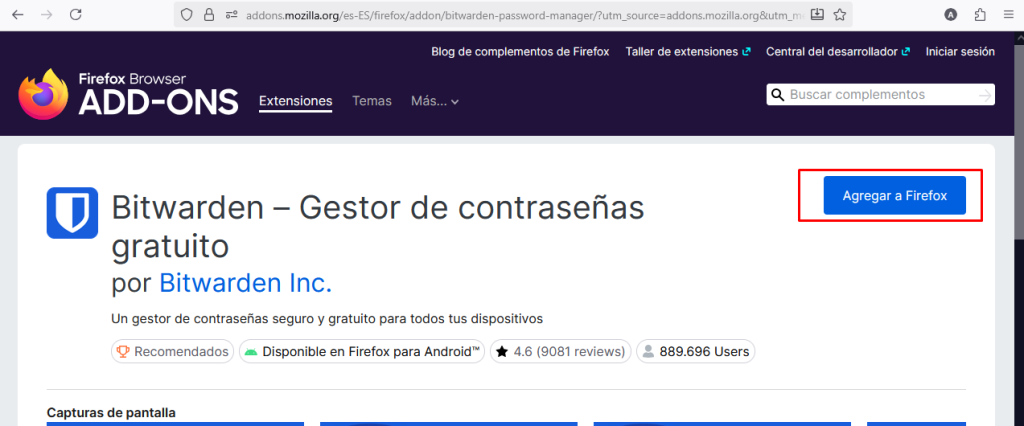The height and width of the screenshot is (426, 1024).
Task: Expand the Más… dropdown menu
Action: click(x=435, y=101)
